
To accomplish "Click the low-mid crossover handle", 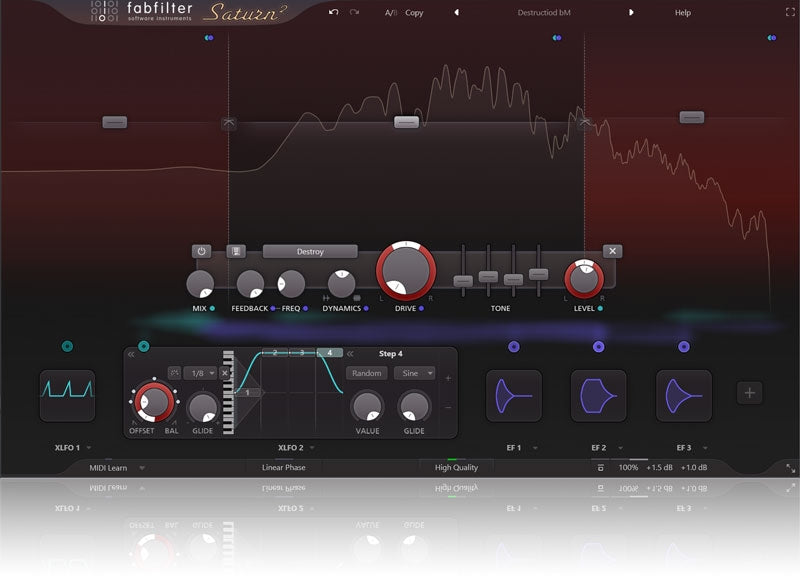I will click(x=229, y=123).
